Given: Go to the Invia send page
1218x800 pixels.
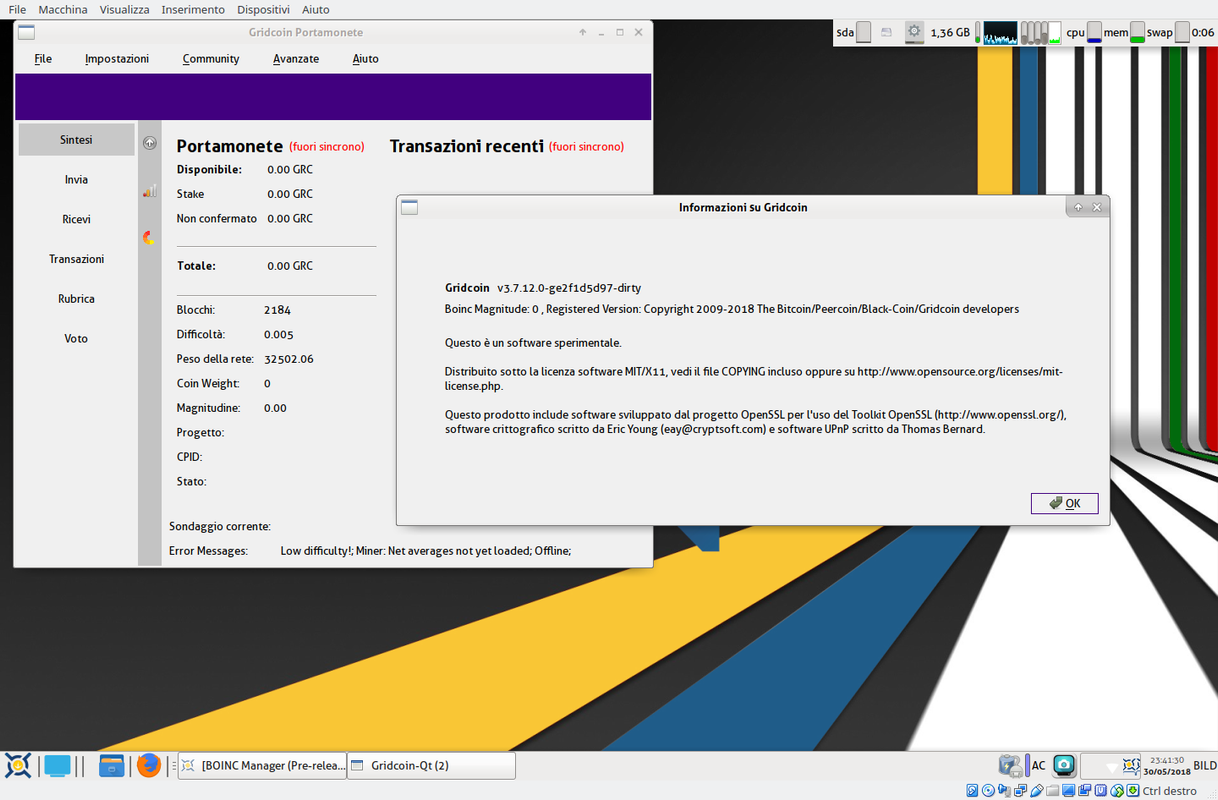Looking at the screenshot, I should click(x=76, y=180).
